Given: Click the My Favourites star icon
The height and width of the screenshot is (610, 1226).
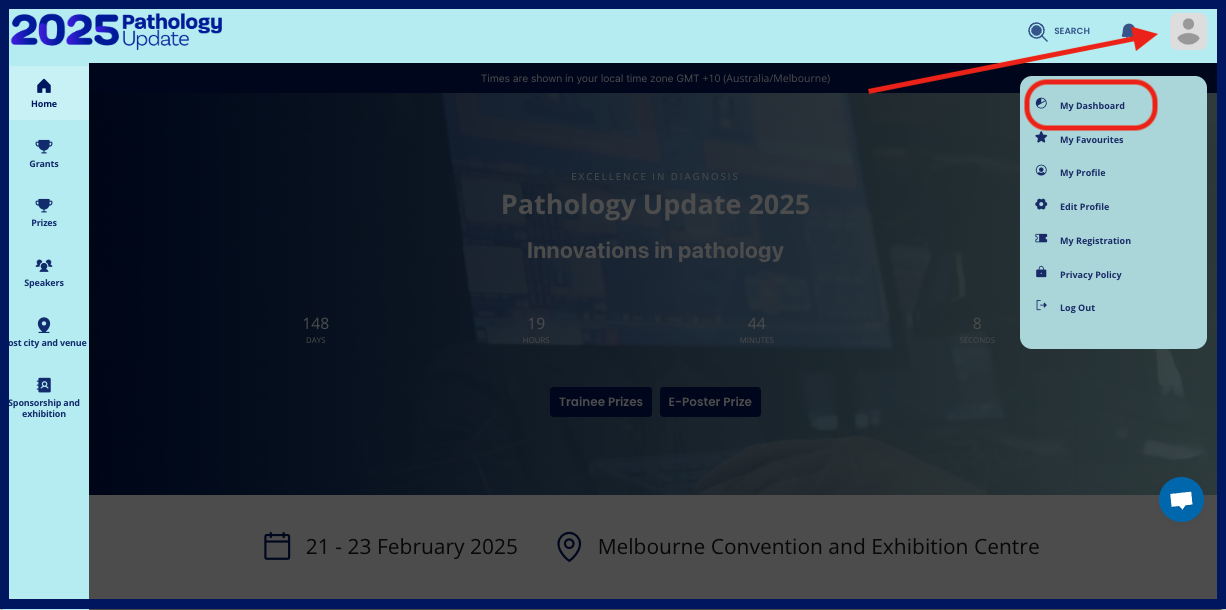Looking at the screenshot, I should [x=1041, y=138].
